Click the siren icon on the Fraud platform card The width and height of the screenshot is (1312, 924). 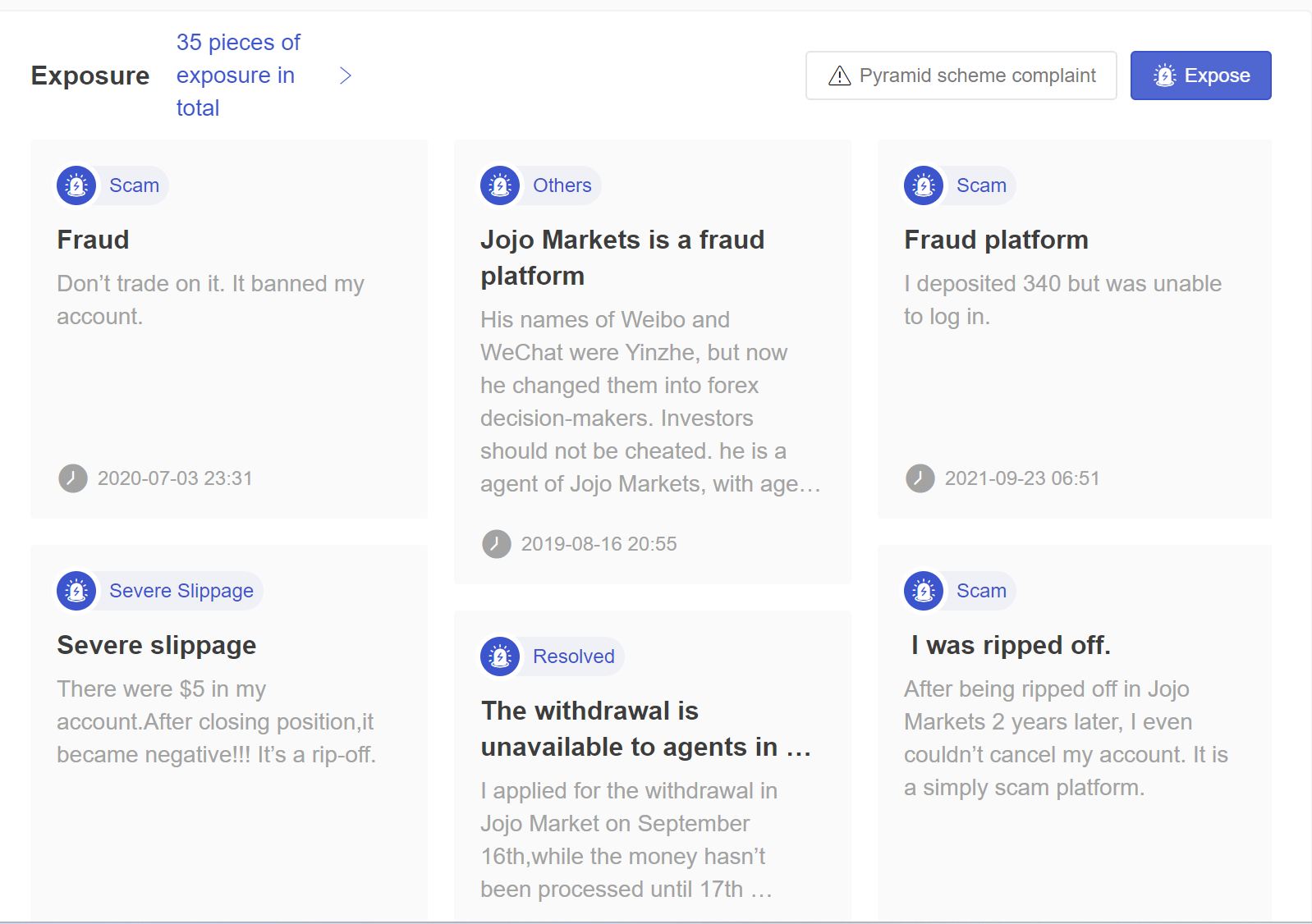pyautogui.click(x=924, y=185)
